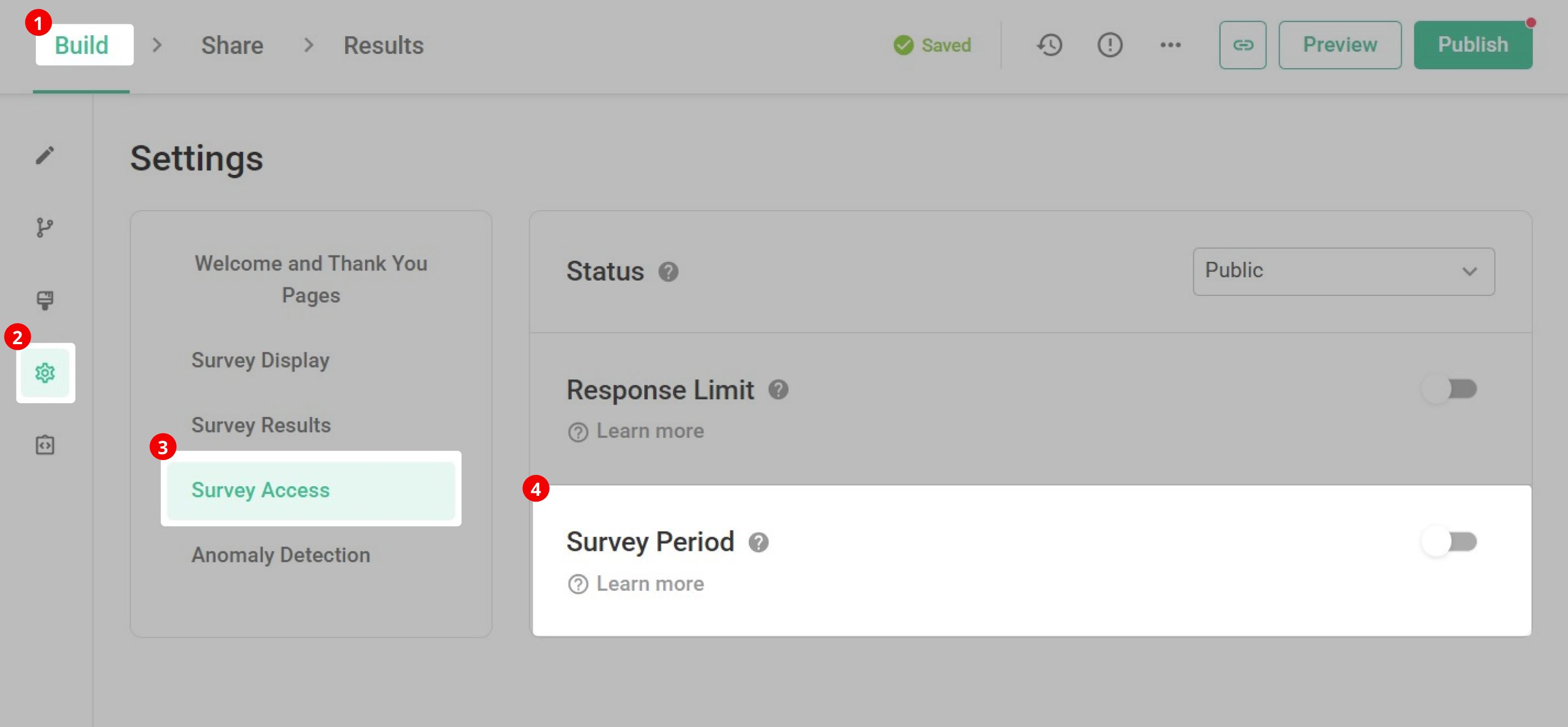Switch to the Results tab
The height and width of the screenshot is (727, 1568).
(x=383, y=44)
